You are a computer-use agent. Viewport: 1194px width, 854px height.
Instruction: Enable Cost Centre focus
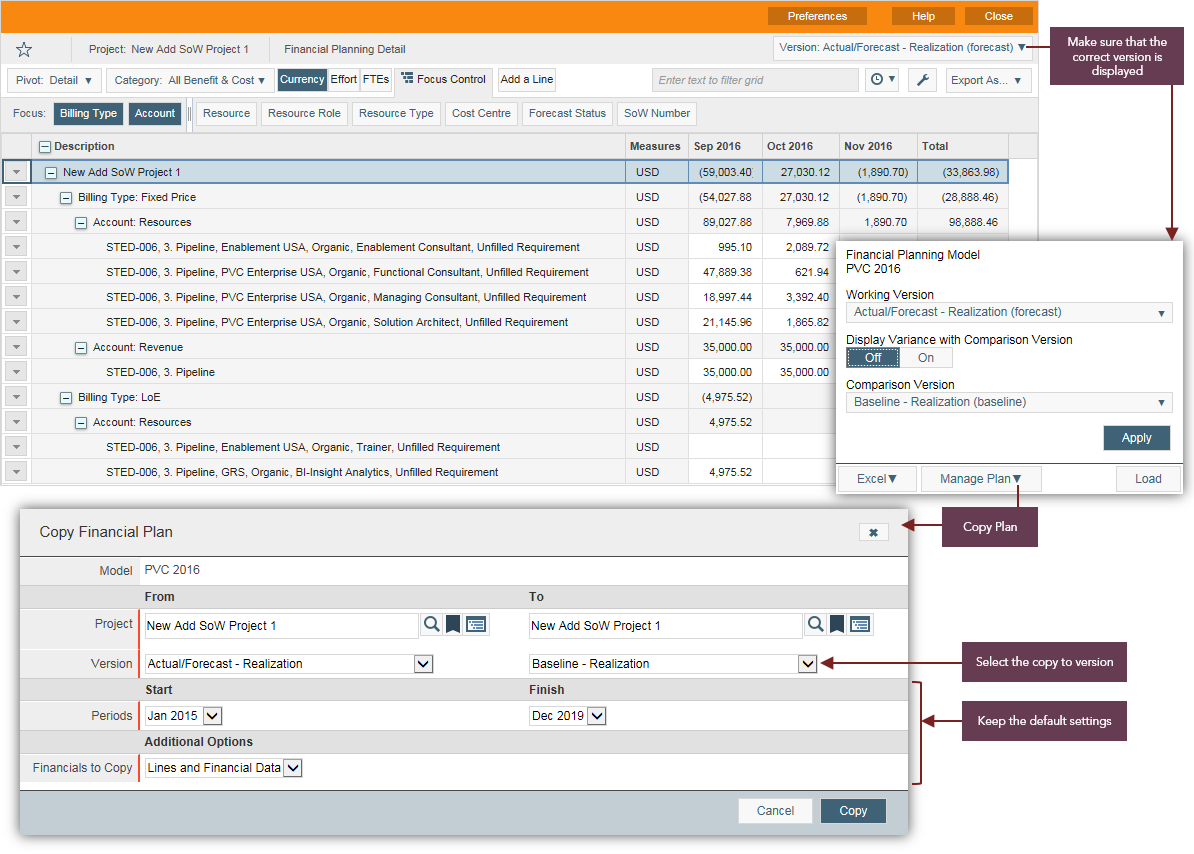(481, 113)
